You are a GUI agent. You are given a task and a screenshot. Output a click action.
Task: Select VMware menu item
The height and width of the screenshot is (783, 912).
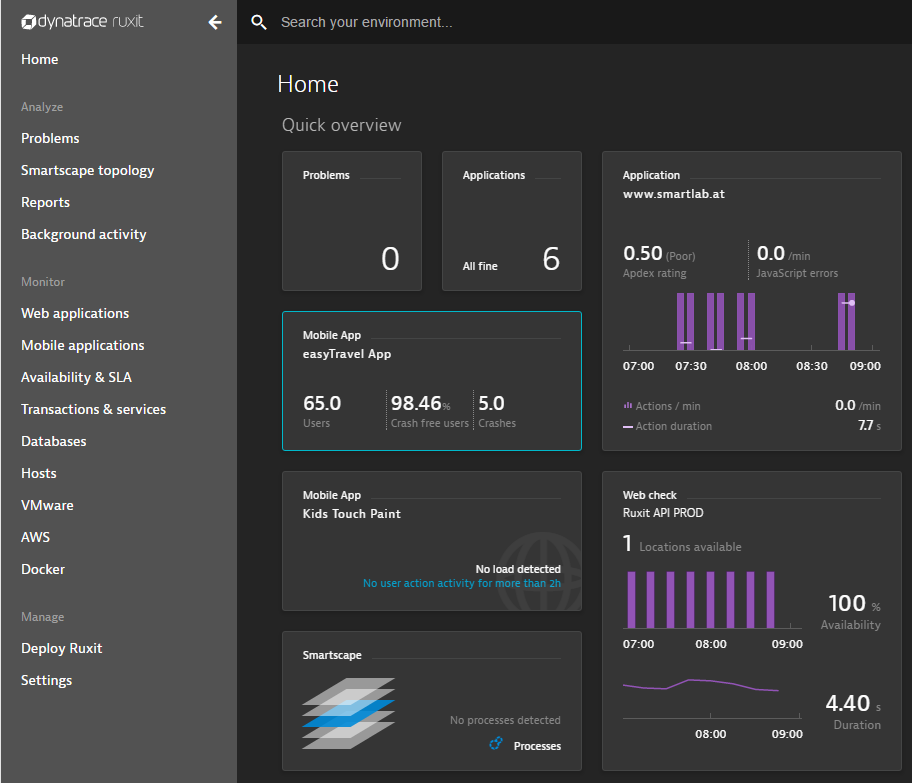coord(47,505)
